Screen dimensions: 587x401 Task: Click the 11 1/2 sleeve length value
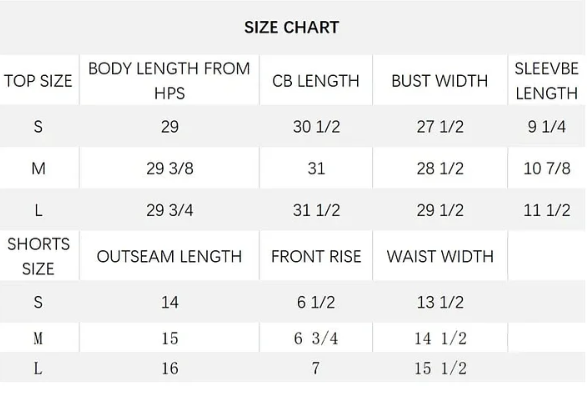click(547, 210)
